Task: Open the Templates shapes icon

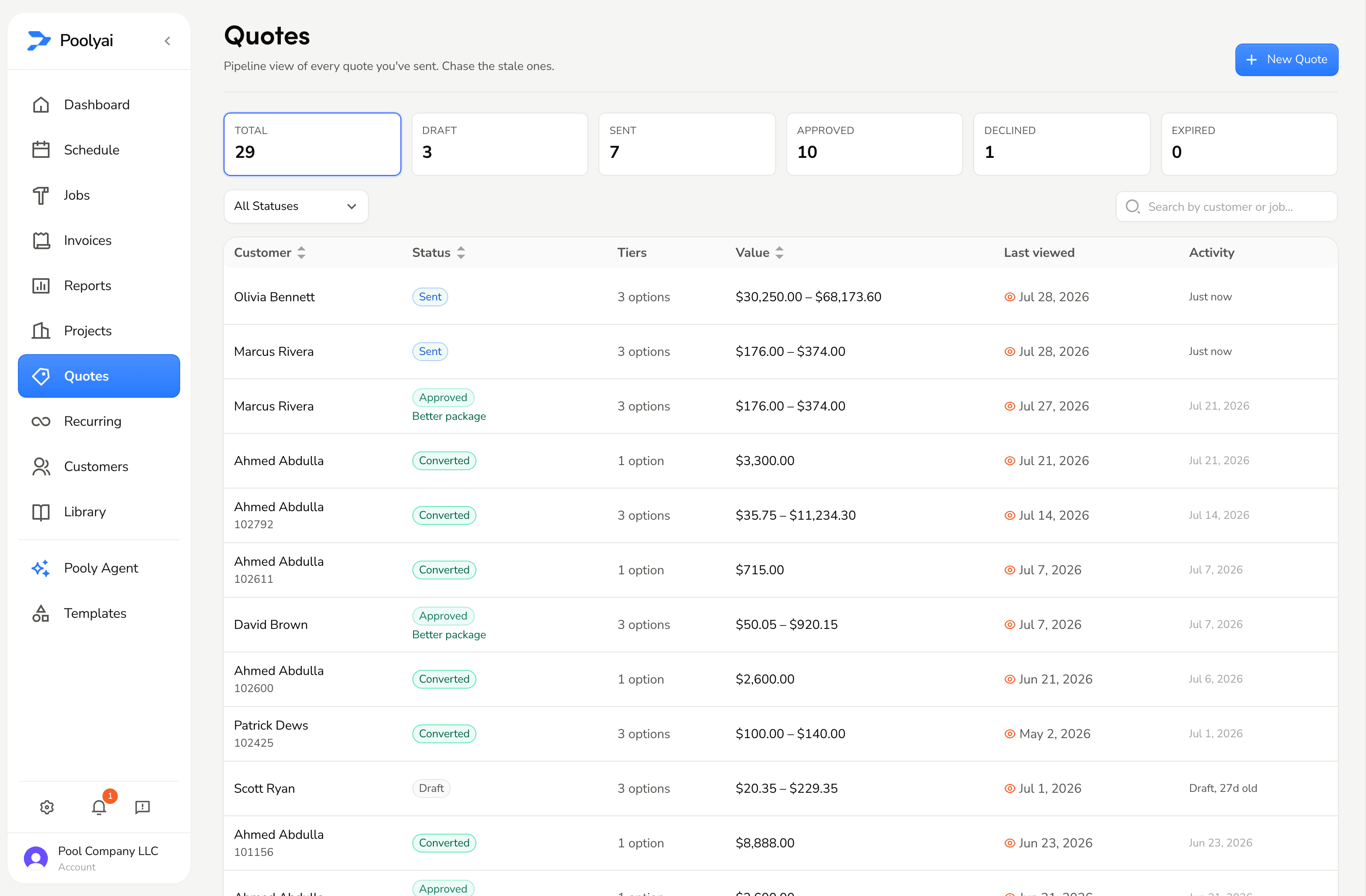Action: click(x=41, y=613)
